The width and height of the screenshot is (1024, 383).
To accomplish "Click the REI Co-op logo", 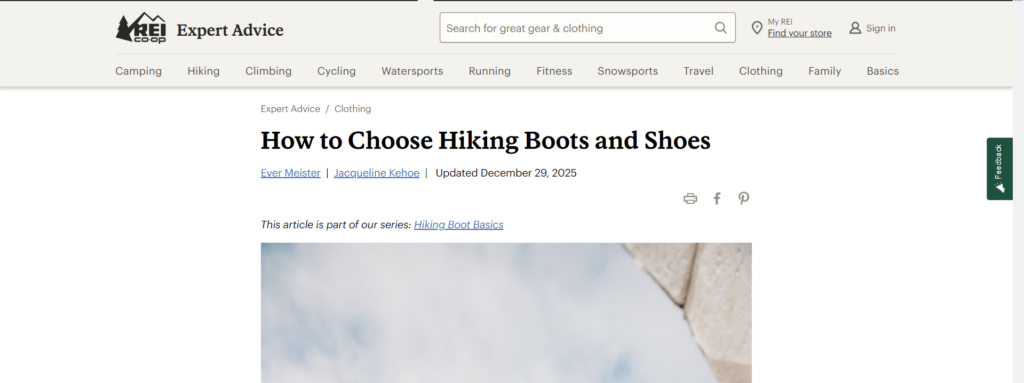I will (x=140, y=28).
